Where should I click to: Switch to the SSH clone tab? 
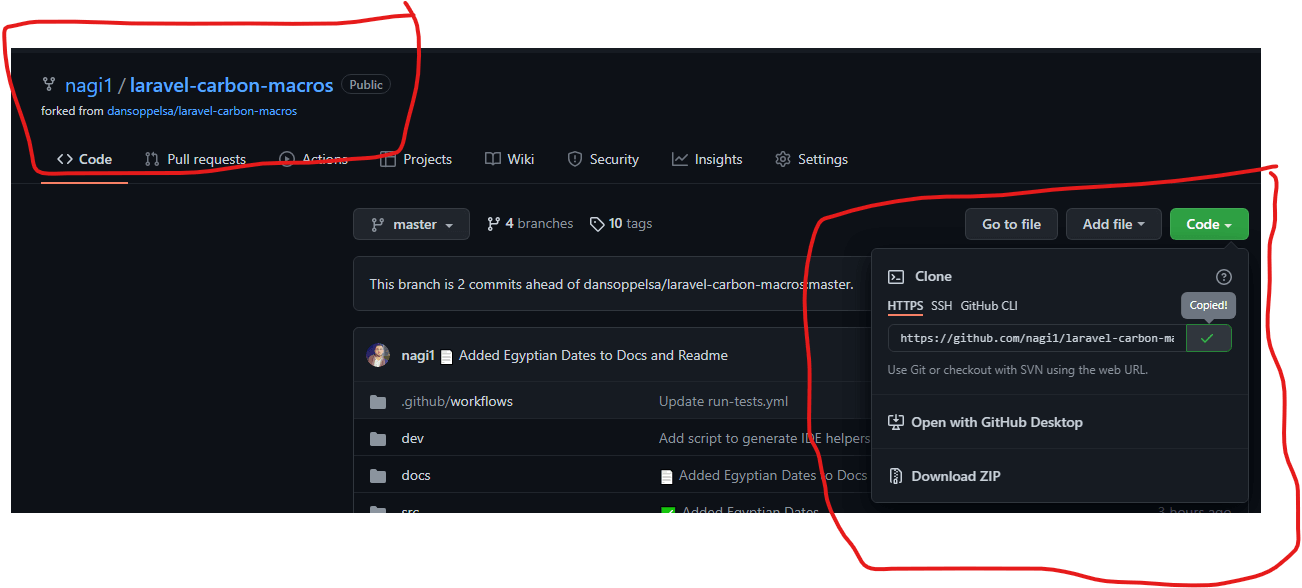point(941,306)
